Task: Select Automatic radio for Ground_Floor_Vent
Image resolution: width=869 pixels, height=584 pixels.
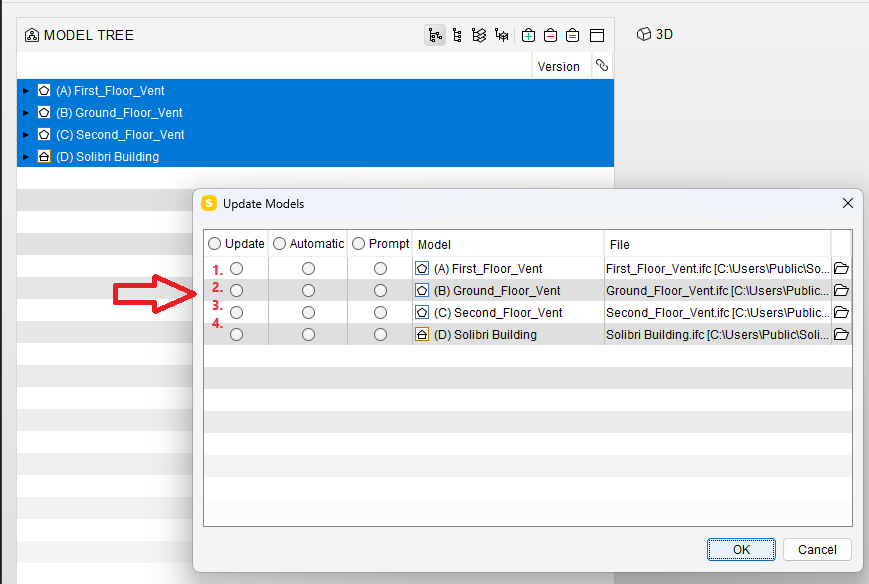Action: (309, 290)
